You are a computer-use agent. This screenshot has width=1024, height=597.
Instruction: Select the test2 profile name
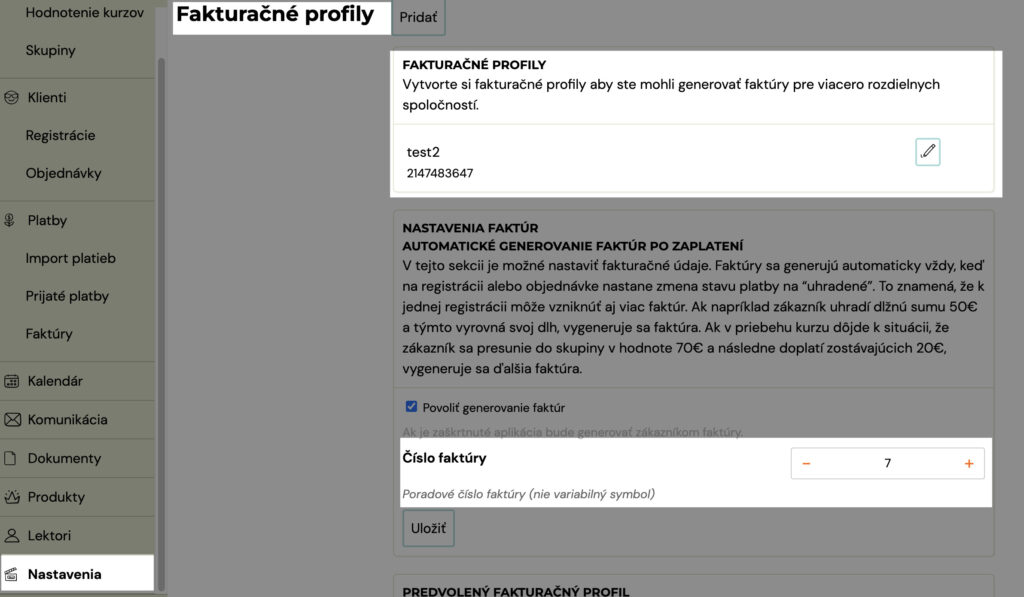(423, 152)
